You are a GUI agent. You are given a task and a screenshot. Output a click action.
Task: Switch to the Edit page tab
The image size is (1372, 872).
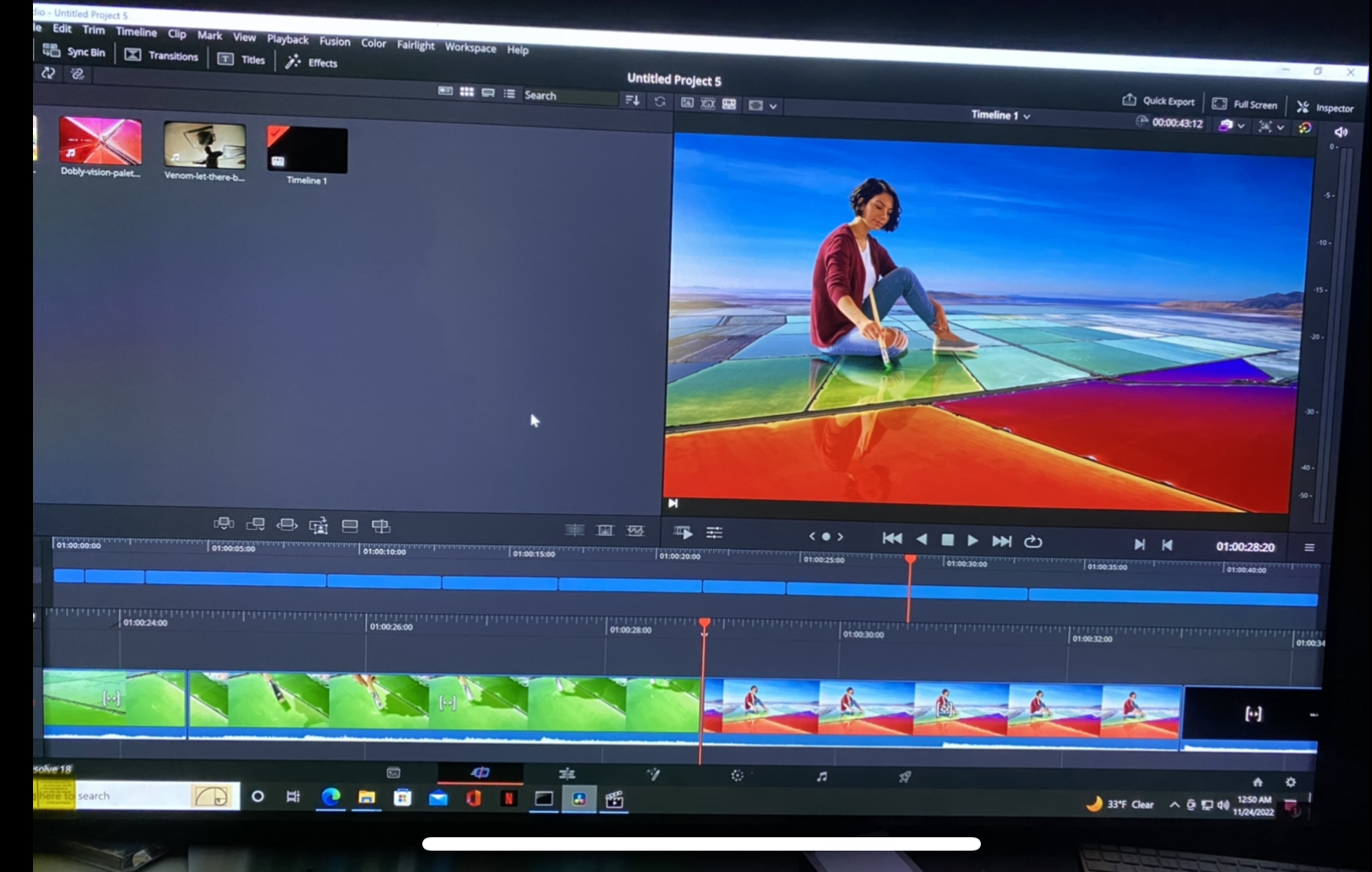pos(567,773)
